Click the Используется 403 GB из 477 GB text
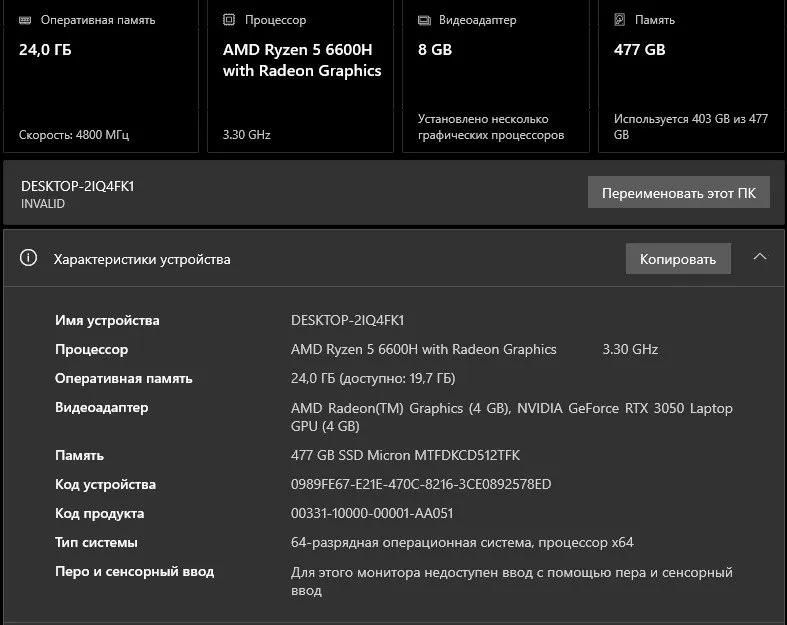The width and height of the screenshot is (787, 625). coord(691,127)
